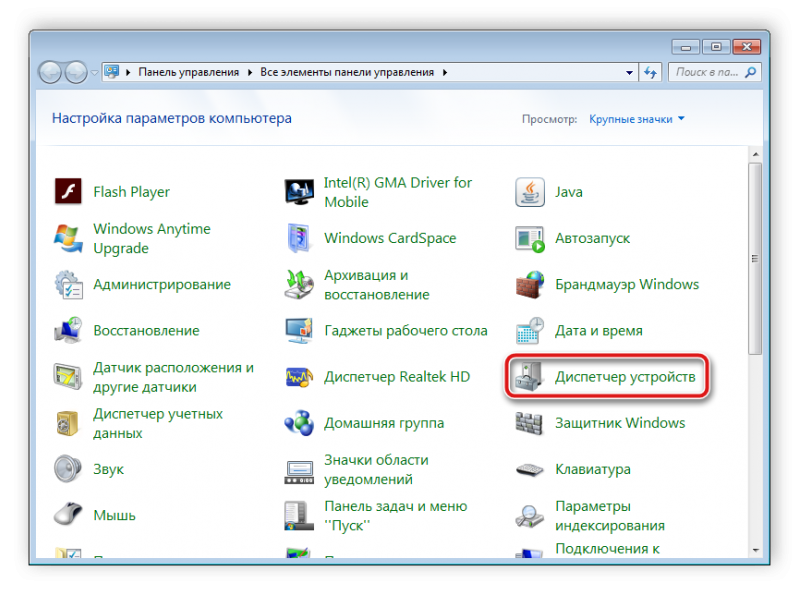This screenshot has width=800, height=595.
Task: Open the Звук speaker icon
Action: tap(68, 469)
